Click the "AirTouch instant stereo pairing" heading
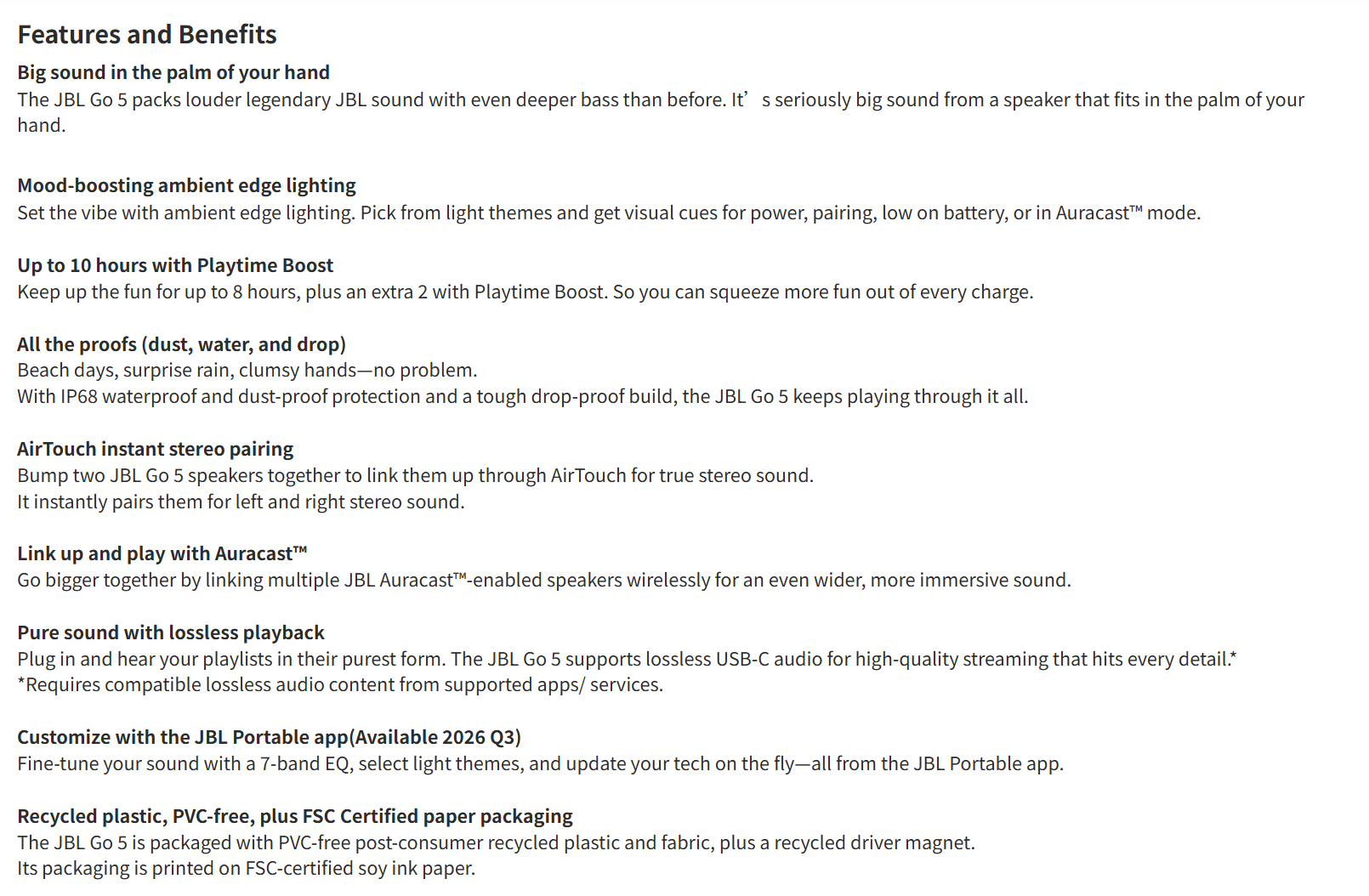 click(x=155, y=449)
